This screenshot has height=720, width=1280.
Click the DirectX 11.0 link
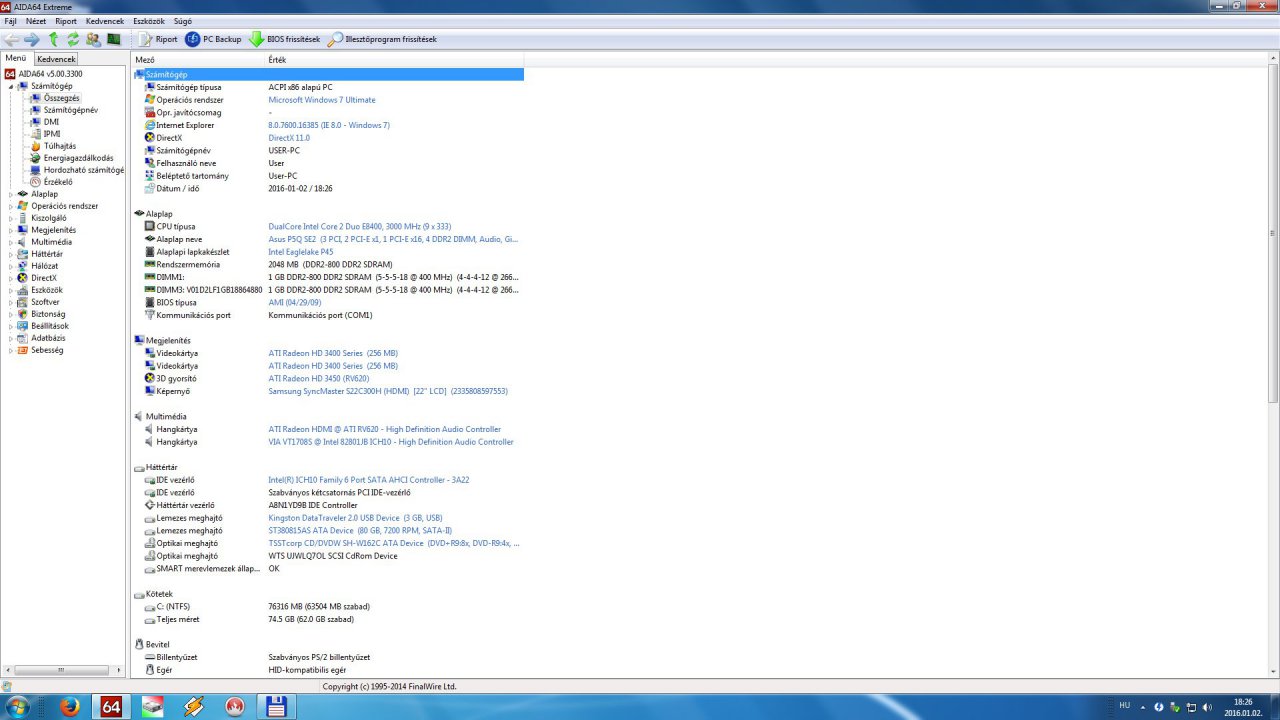tap(289, 138)
